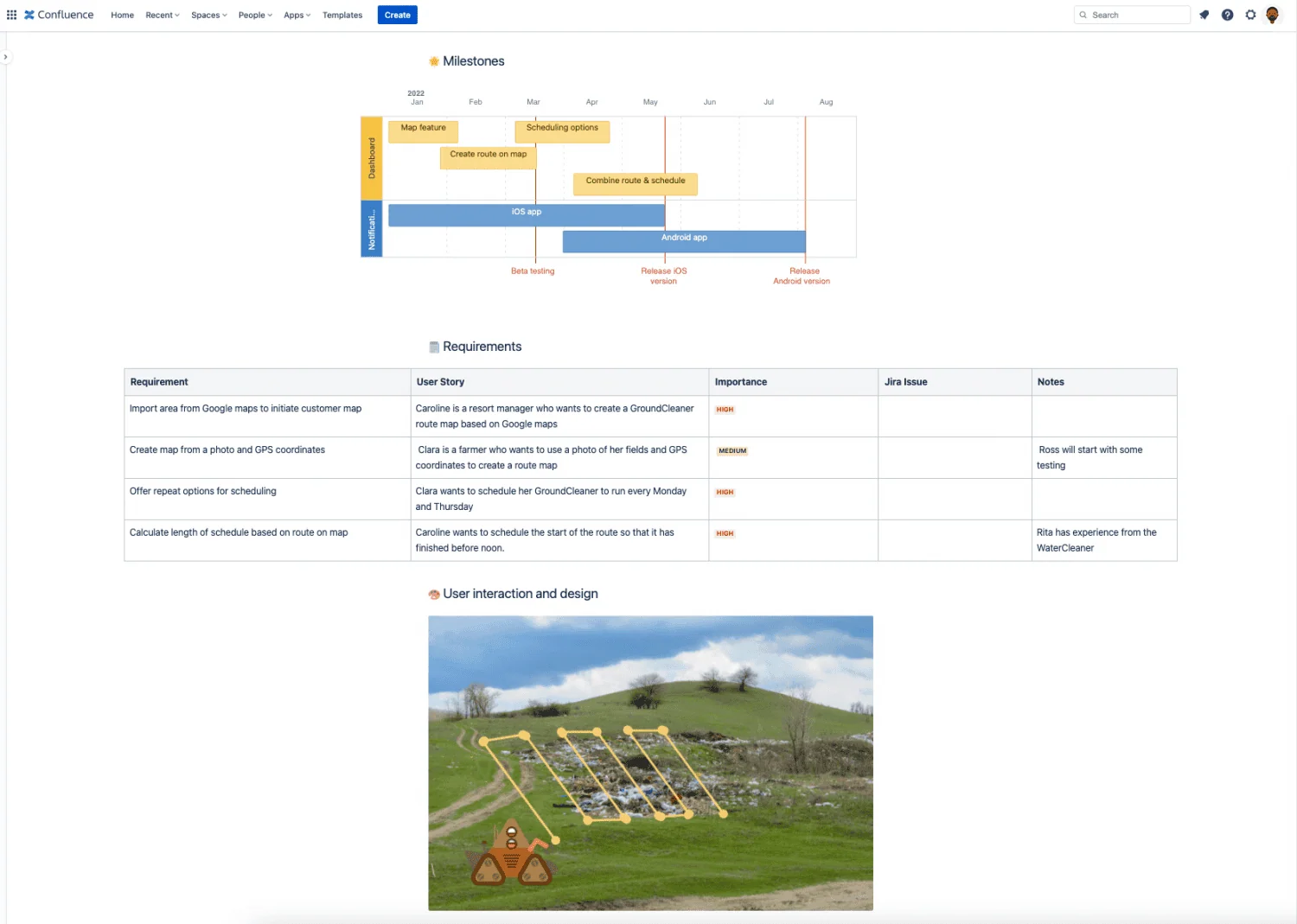Click the Confluence logo
This screenshot has height=924, width=1297.
coord(59,15)
